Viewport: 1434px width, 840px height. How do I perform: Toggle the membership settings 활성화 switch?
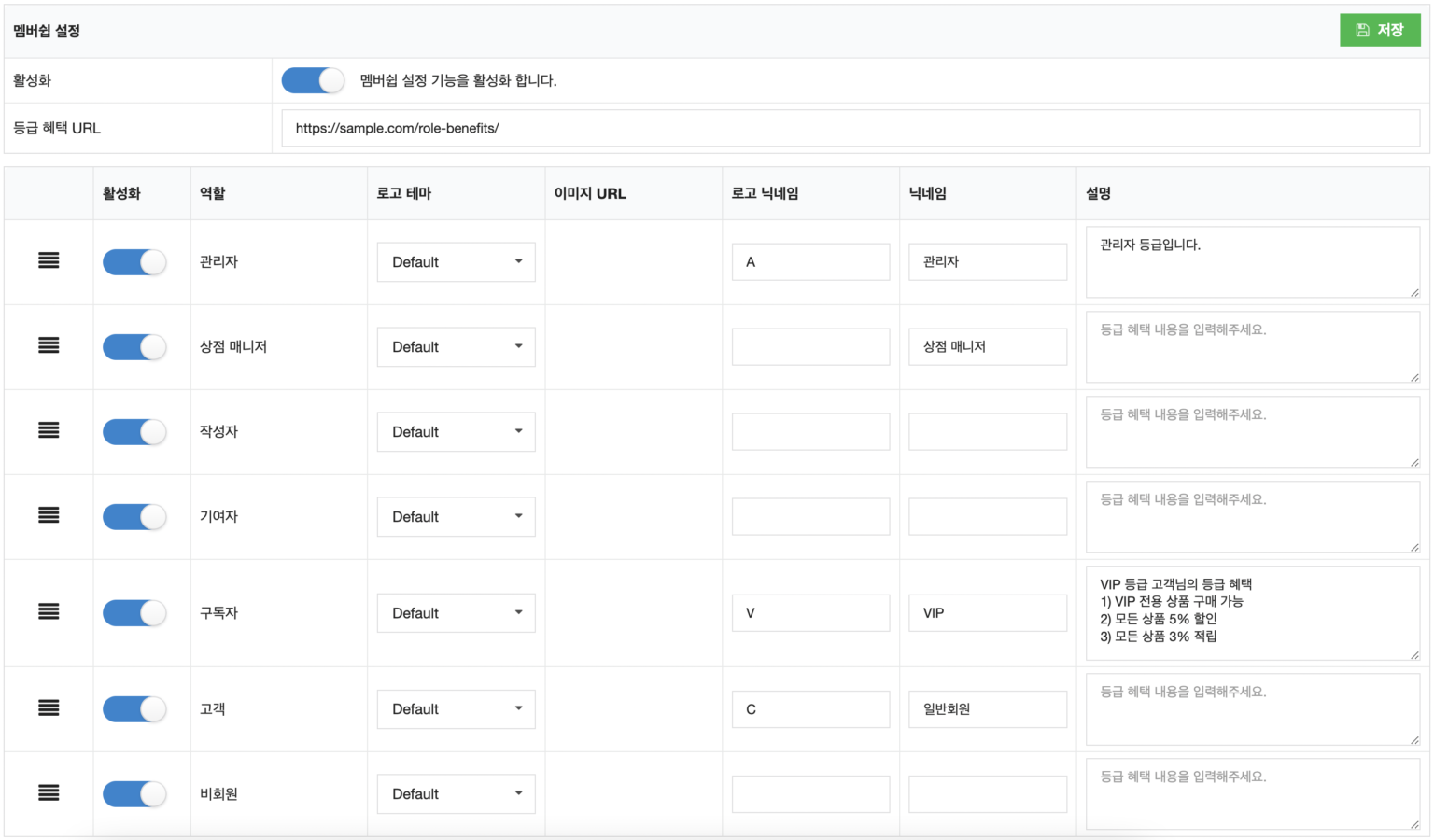[313, 81]
